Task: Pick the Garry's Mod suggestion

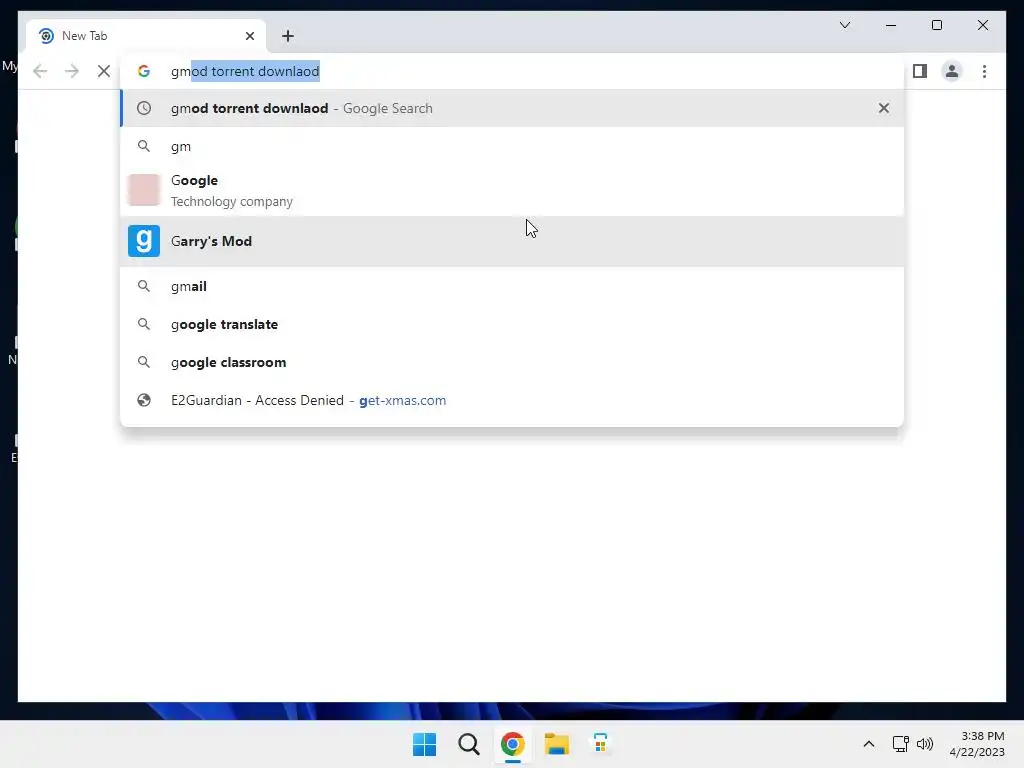Action: click(x=512, y=241)
